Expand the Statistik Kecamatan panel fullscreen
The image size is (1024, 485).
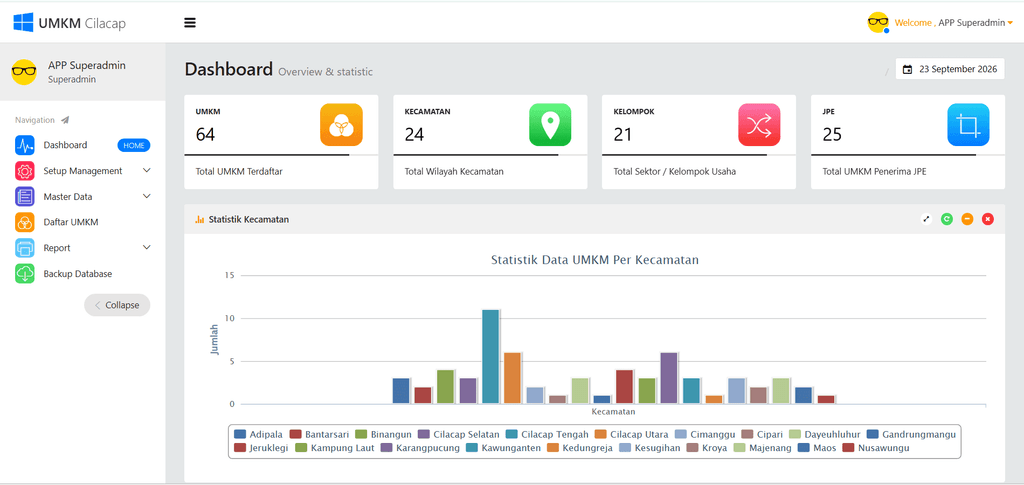pyautogui.click(x=926, y=219)
